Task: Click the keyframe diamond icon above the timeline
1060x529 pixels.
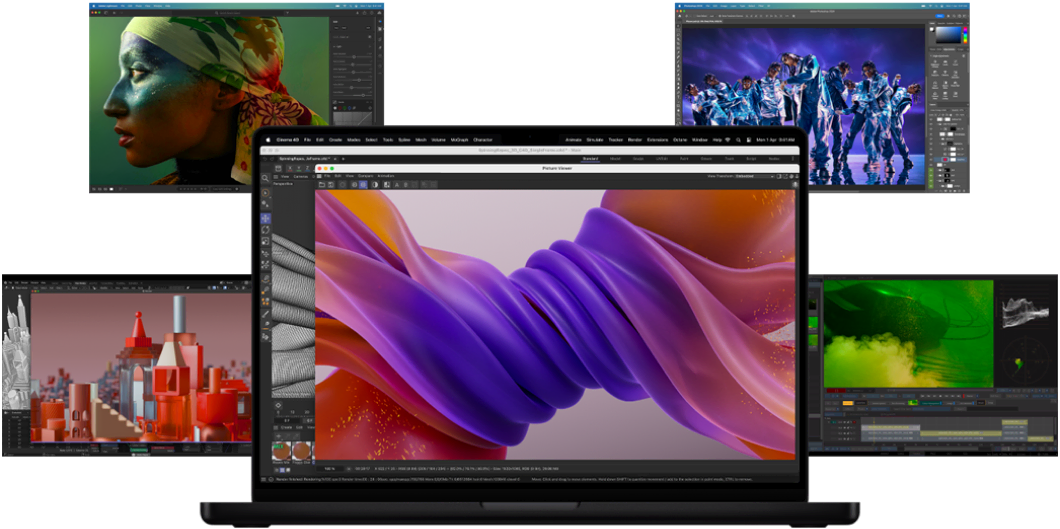Action: pyautogui.click(x=278, y=405)
